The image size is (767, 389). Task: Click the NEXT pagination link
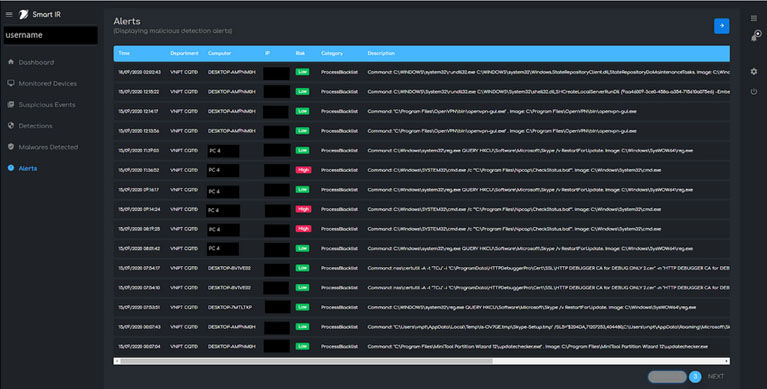pyautogui.click(x=716, y=377)
